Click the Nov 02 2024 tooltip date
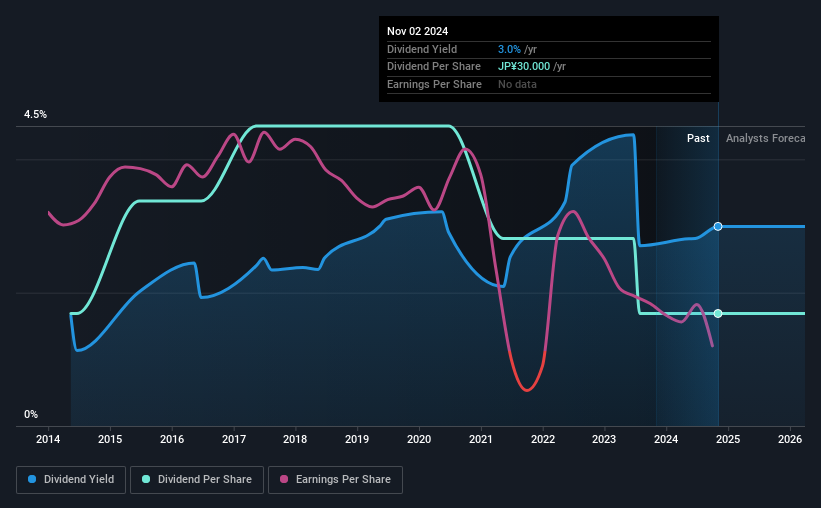The width and height of the screenshot is (821, 508). coord(417,31)
